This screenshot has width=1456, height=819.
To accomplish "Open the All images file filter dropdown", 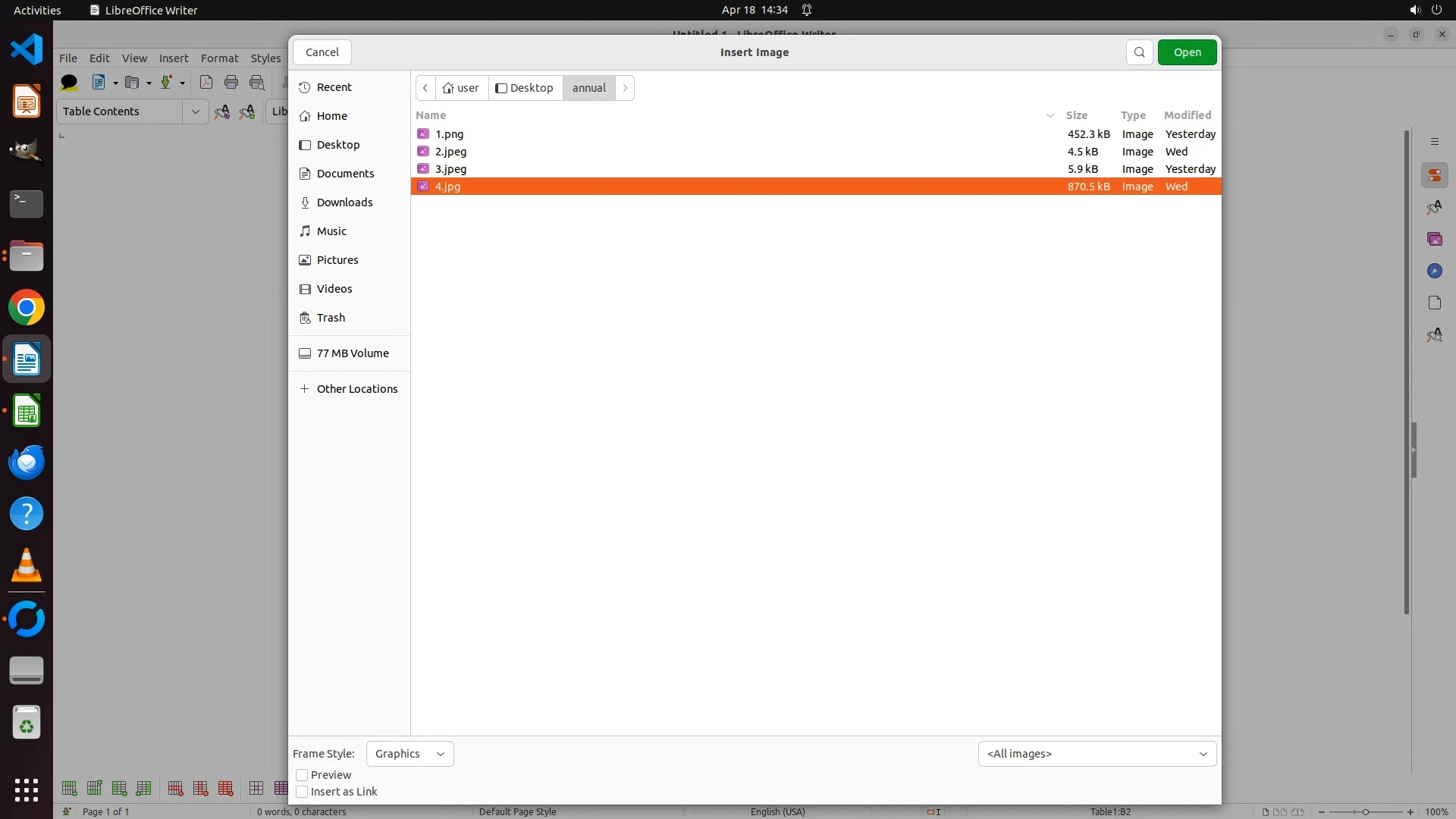I will pos(1097,754).
